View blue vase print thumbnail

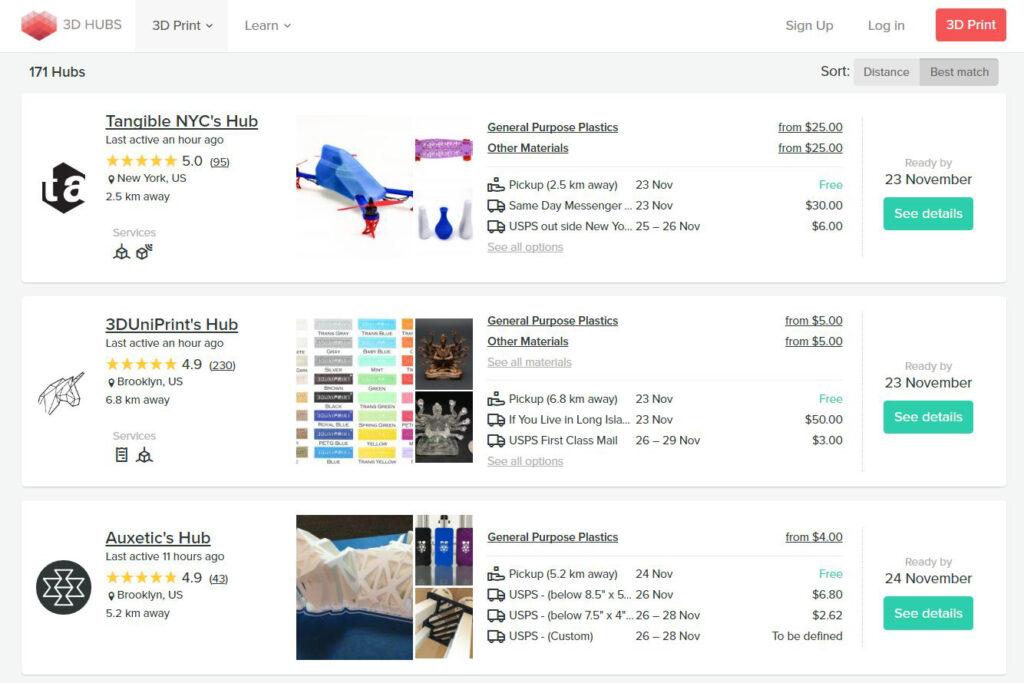point(444,225)
